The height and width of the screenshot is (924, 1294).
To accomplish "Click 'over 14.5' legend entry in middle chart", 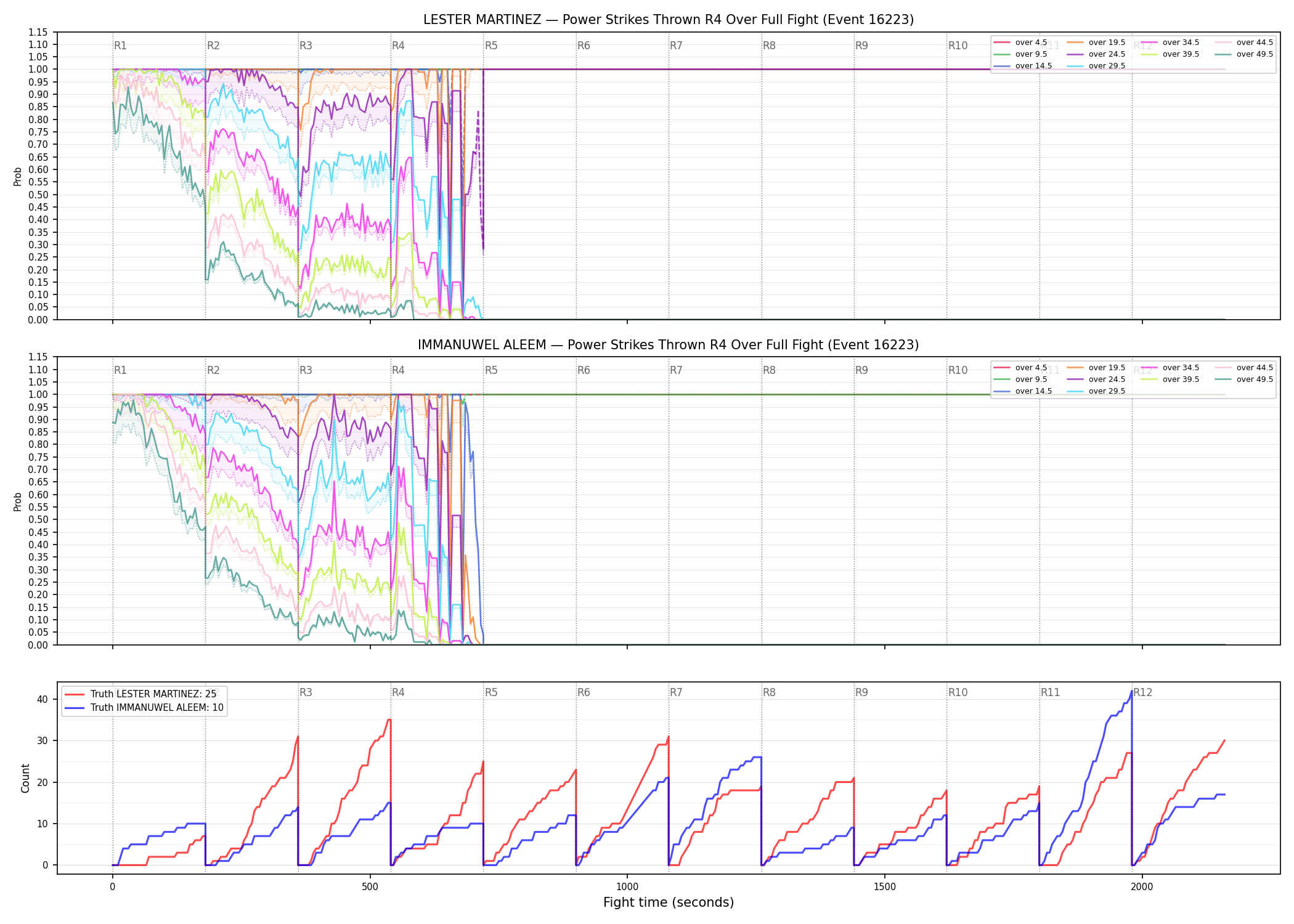I will tap(1023, 391).
